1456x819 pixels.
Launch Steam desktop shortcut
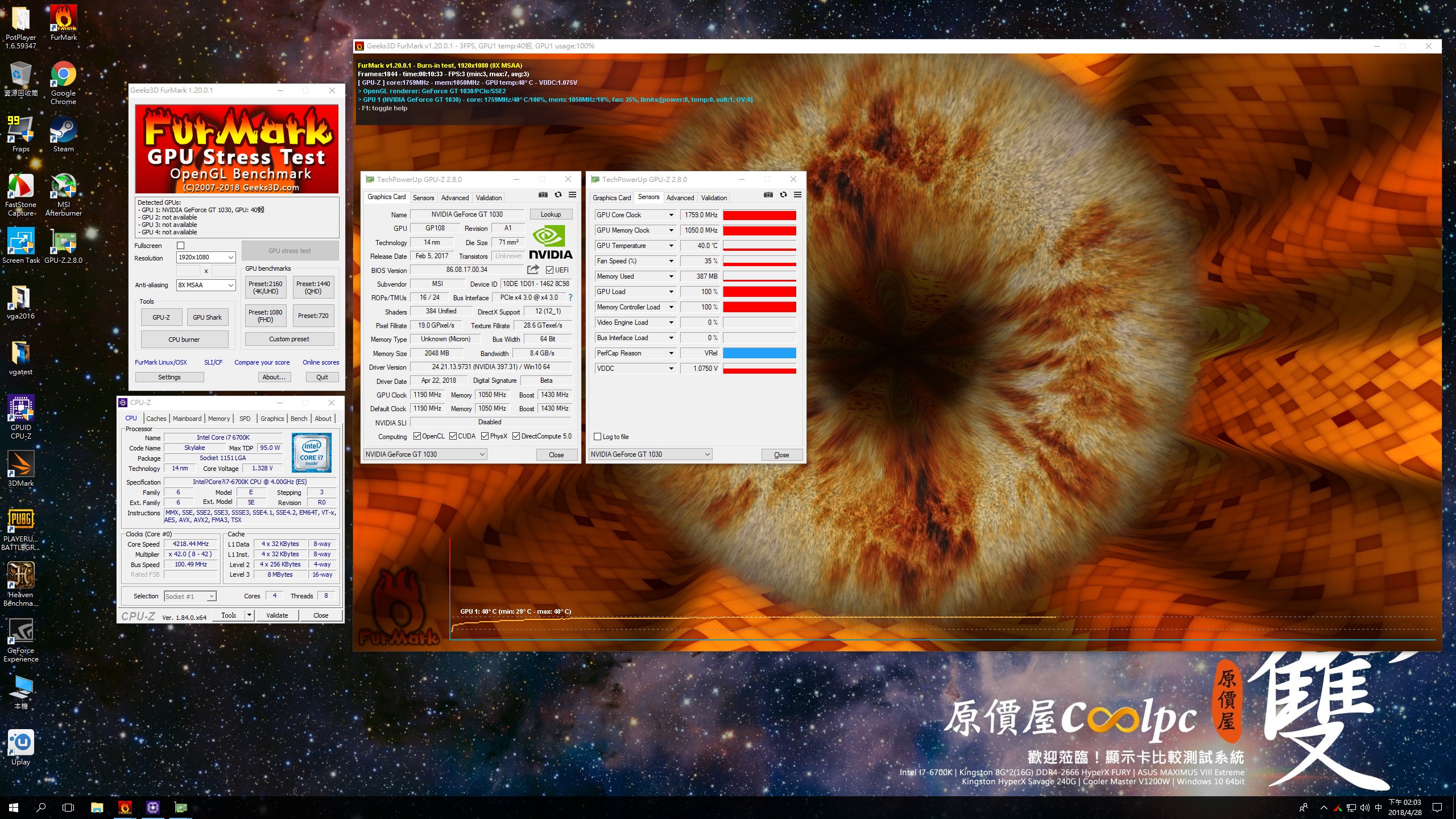[64, 135]
